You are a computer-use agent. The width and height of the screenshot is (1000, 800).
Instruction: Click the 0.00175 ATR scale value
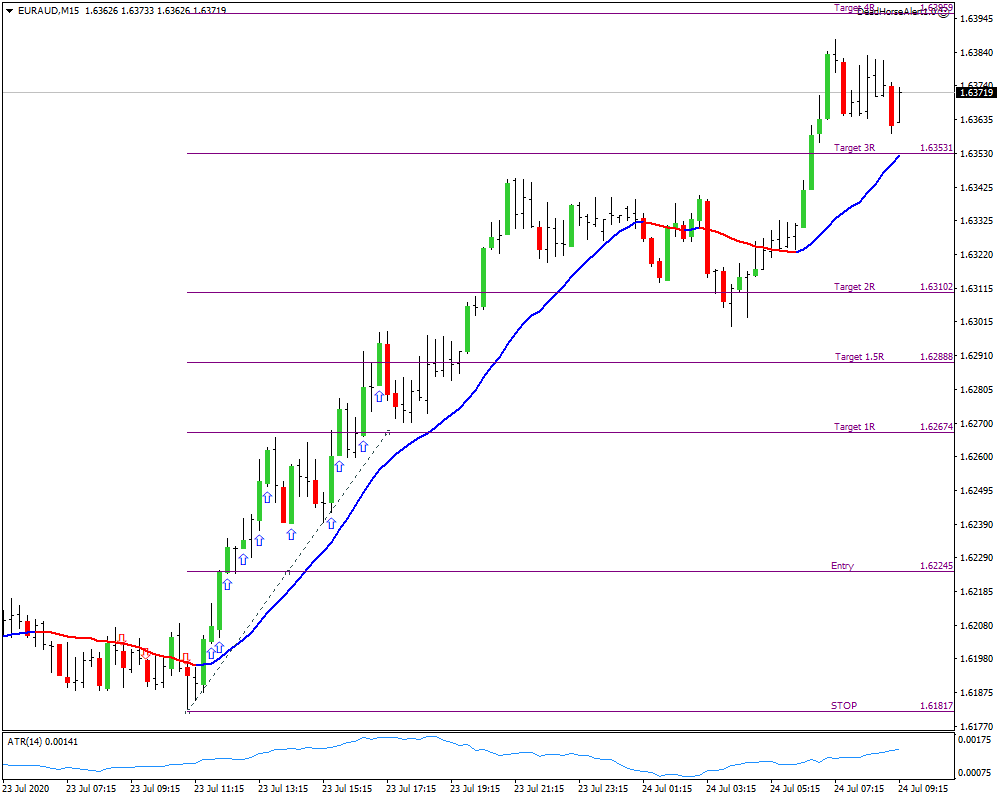974,740
